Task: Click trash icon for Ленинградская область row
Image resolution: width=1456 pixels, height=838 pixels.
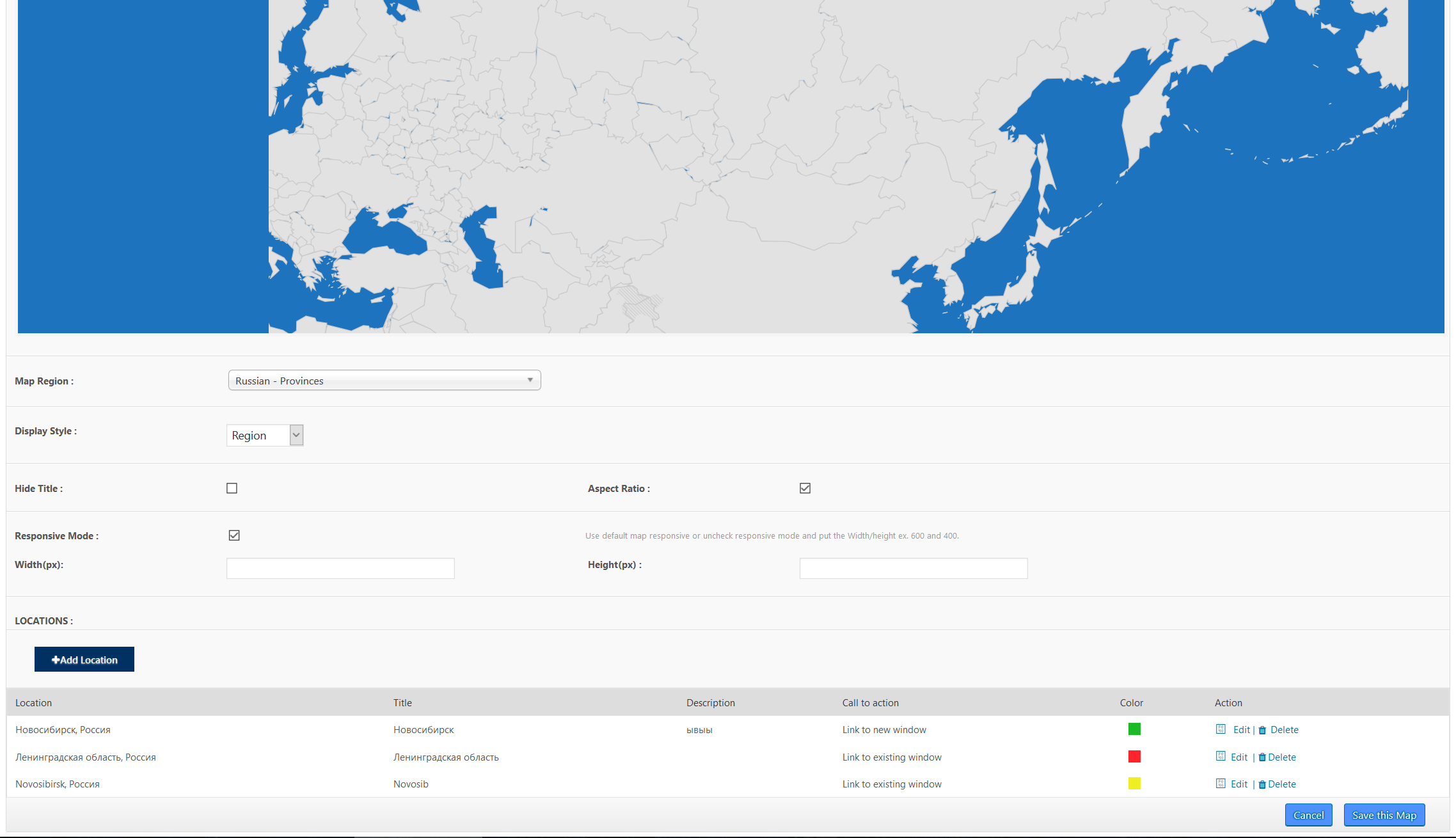Action: tap(1262, 757)
